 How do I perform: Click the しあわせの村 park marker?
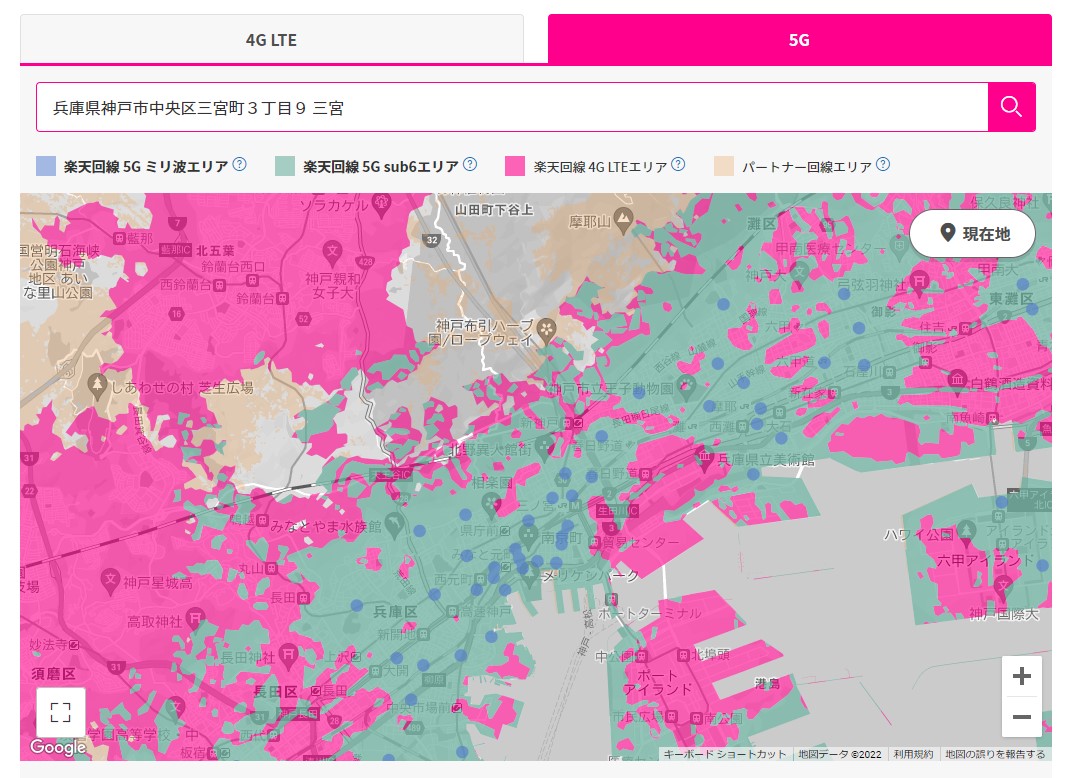click(97, 386)
